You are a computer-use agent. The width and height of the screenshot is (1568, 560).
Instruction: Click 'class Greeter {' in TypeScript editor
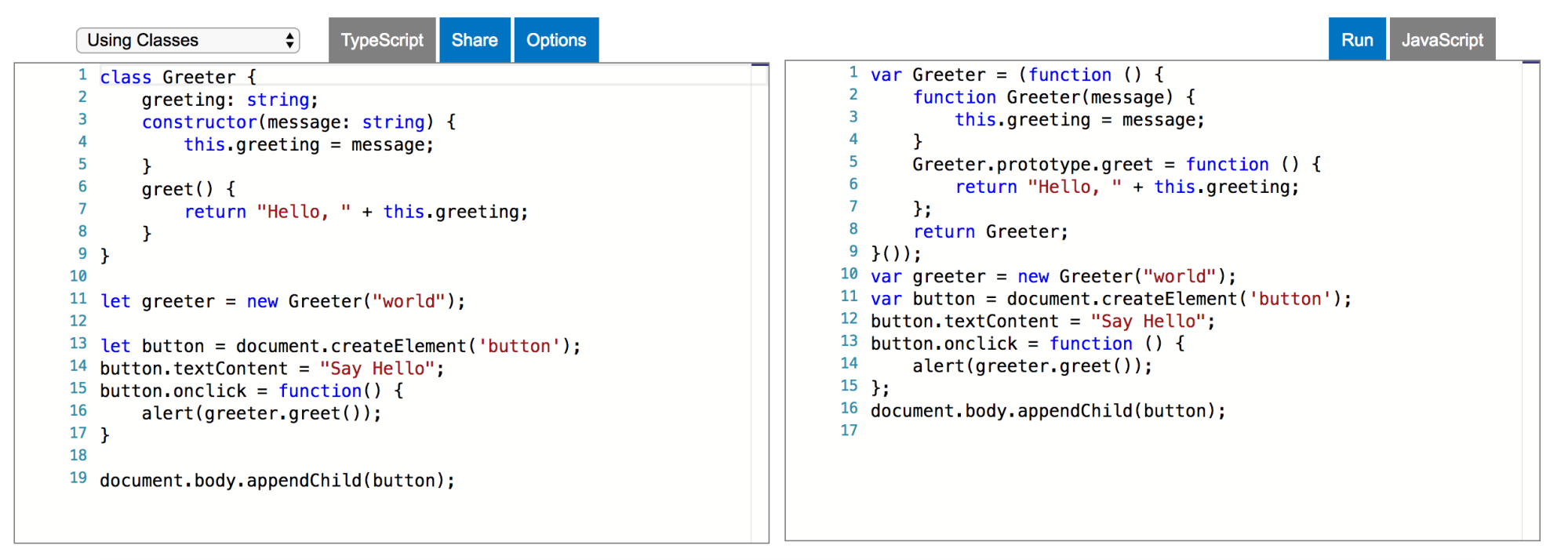[178, 77]
